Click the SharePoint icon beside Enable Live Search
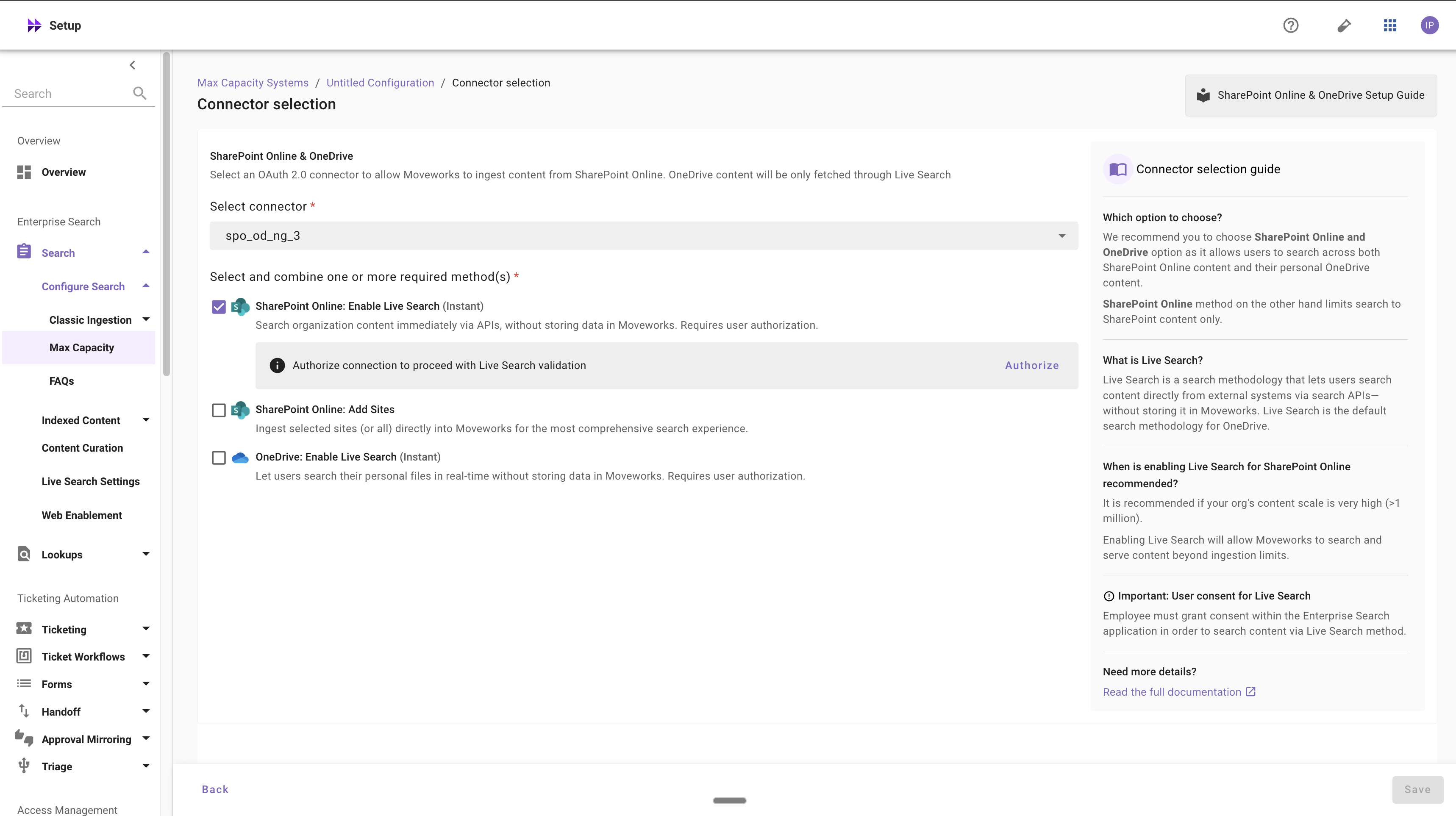 pos(240,306)
